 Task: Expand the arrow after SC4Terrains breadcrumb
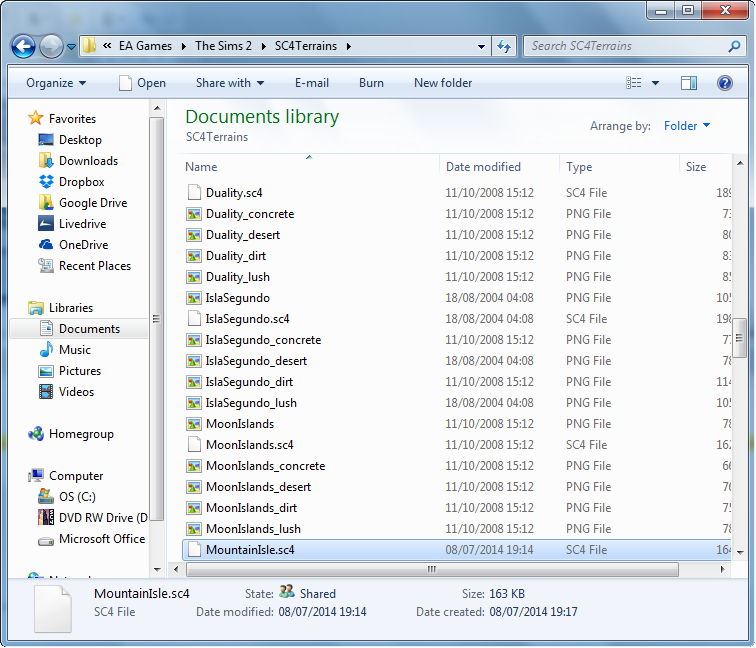pos(349,47)
